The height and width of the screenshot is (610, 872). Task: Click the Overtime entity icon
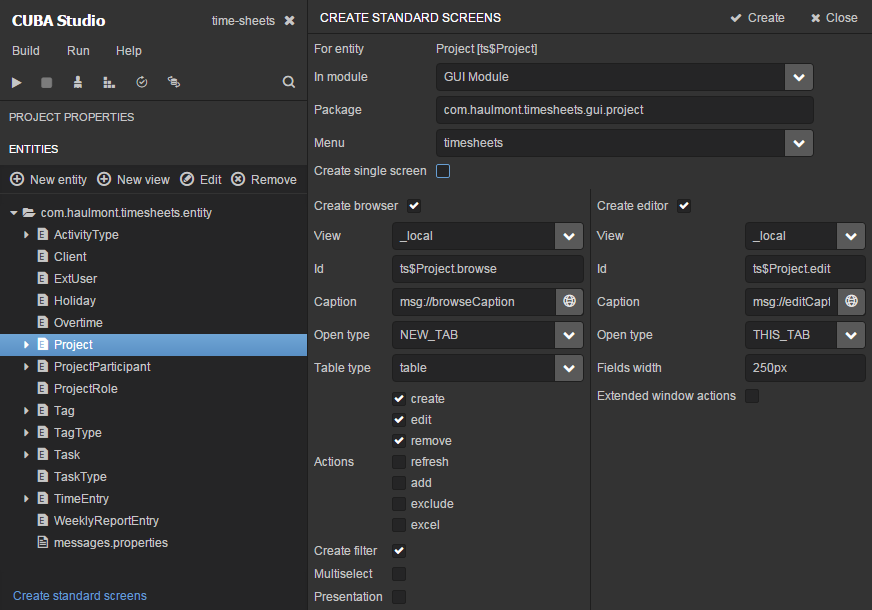[x=42, y=322]
